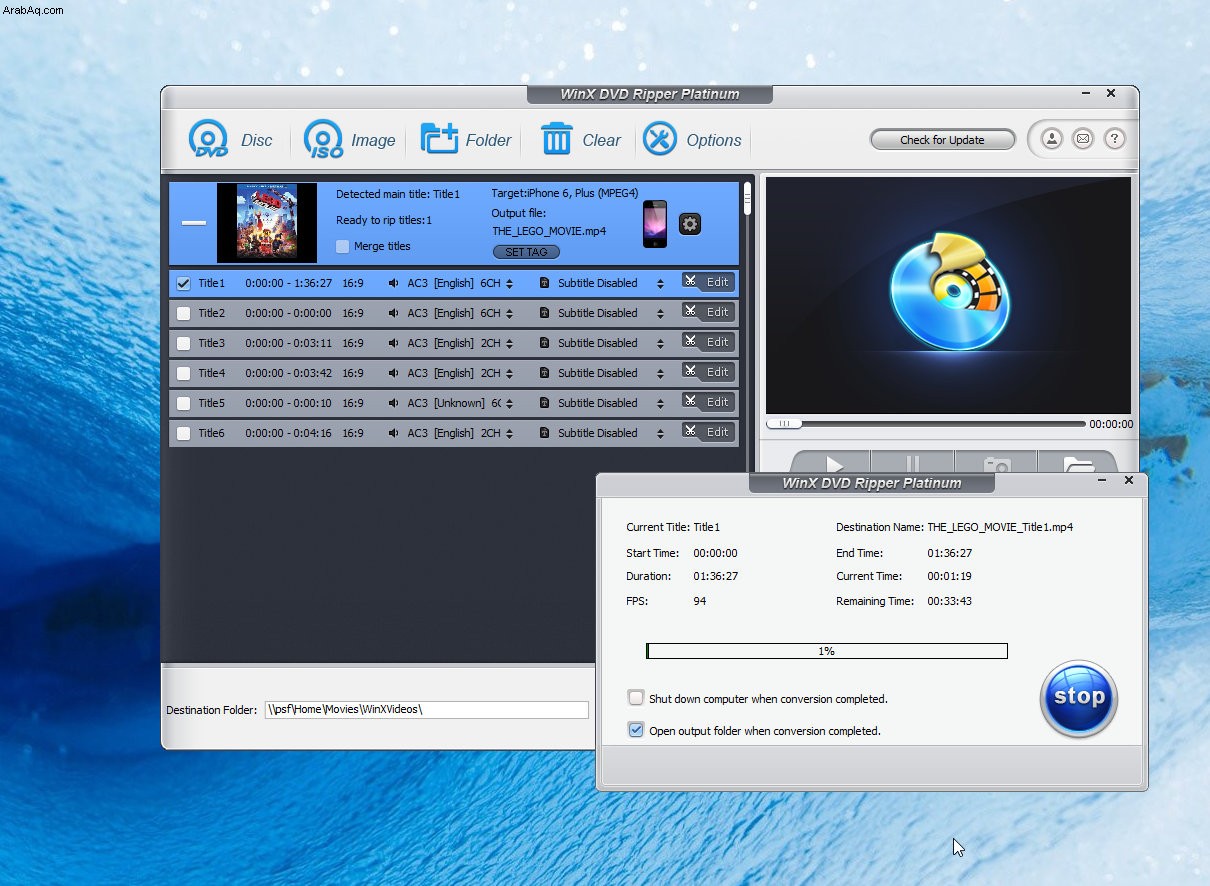
Task: Click the subtitle icon in Title5 row
Action: [544, 403]
